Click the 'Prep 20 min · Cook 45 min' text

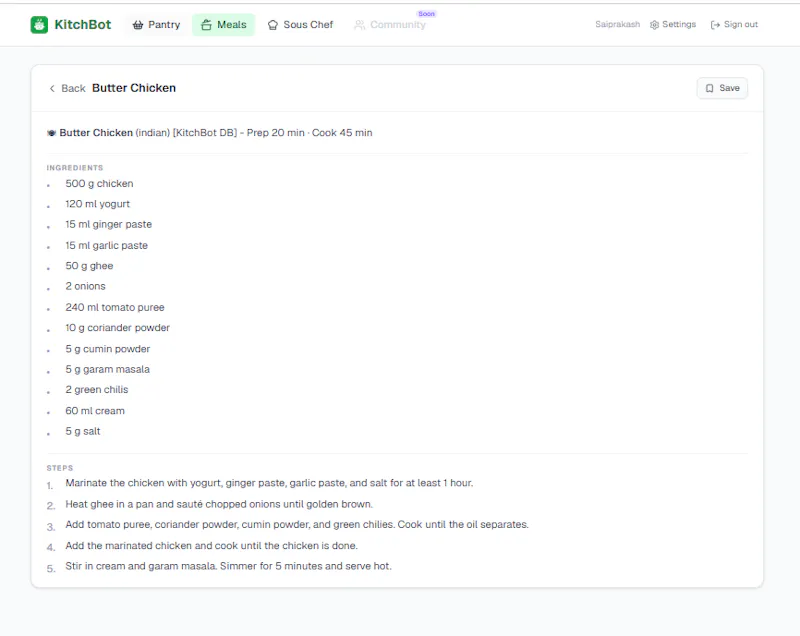pyautogui.click(x=309, y=133)
